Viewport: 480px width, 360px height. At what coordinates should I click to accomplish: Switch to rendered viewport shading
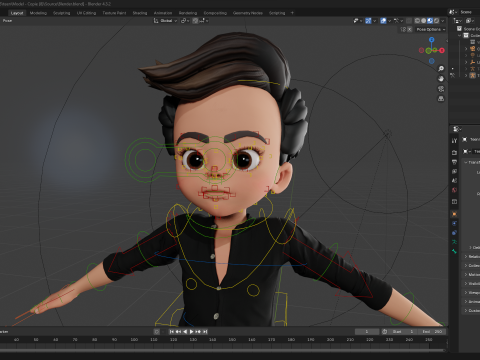click(436, 21)
